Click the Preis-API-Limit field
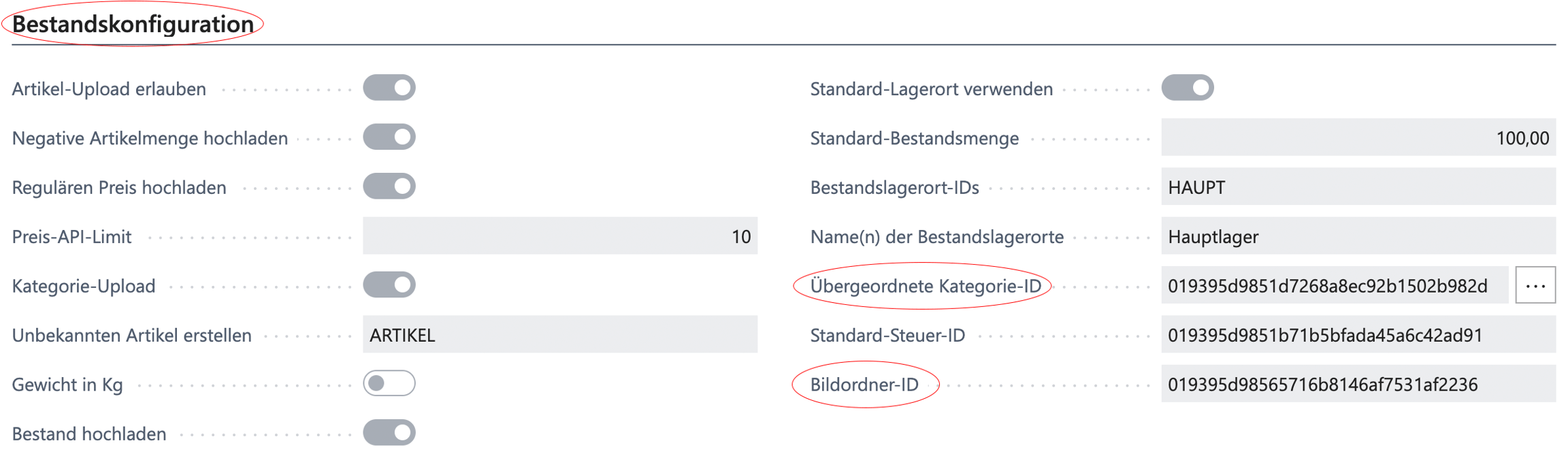Image resolution: width=1568 pixels, height=456 pixels. (x=559, y=236)
